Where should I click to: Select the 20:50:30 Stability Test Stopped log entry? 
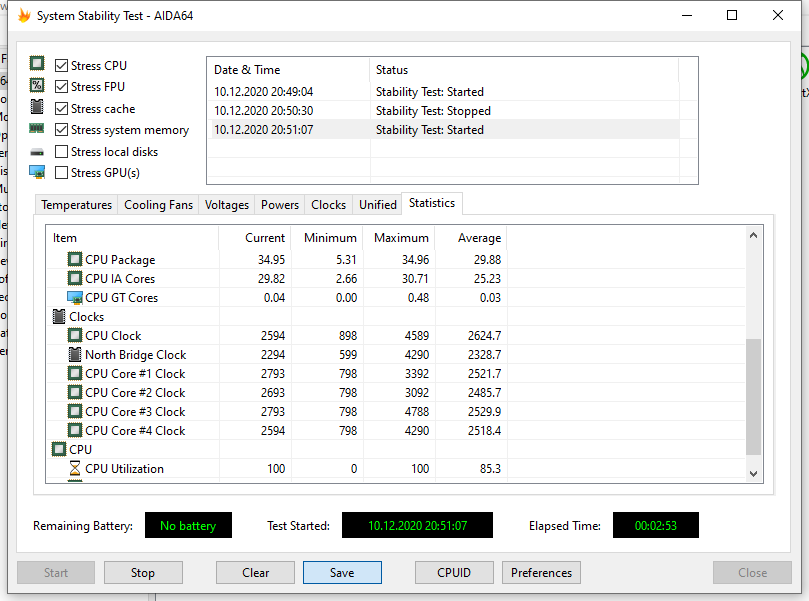click(x=433, y=111)
